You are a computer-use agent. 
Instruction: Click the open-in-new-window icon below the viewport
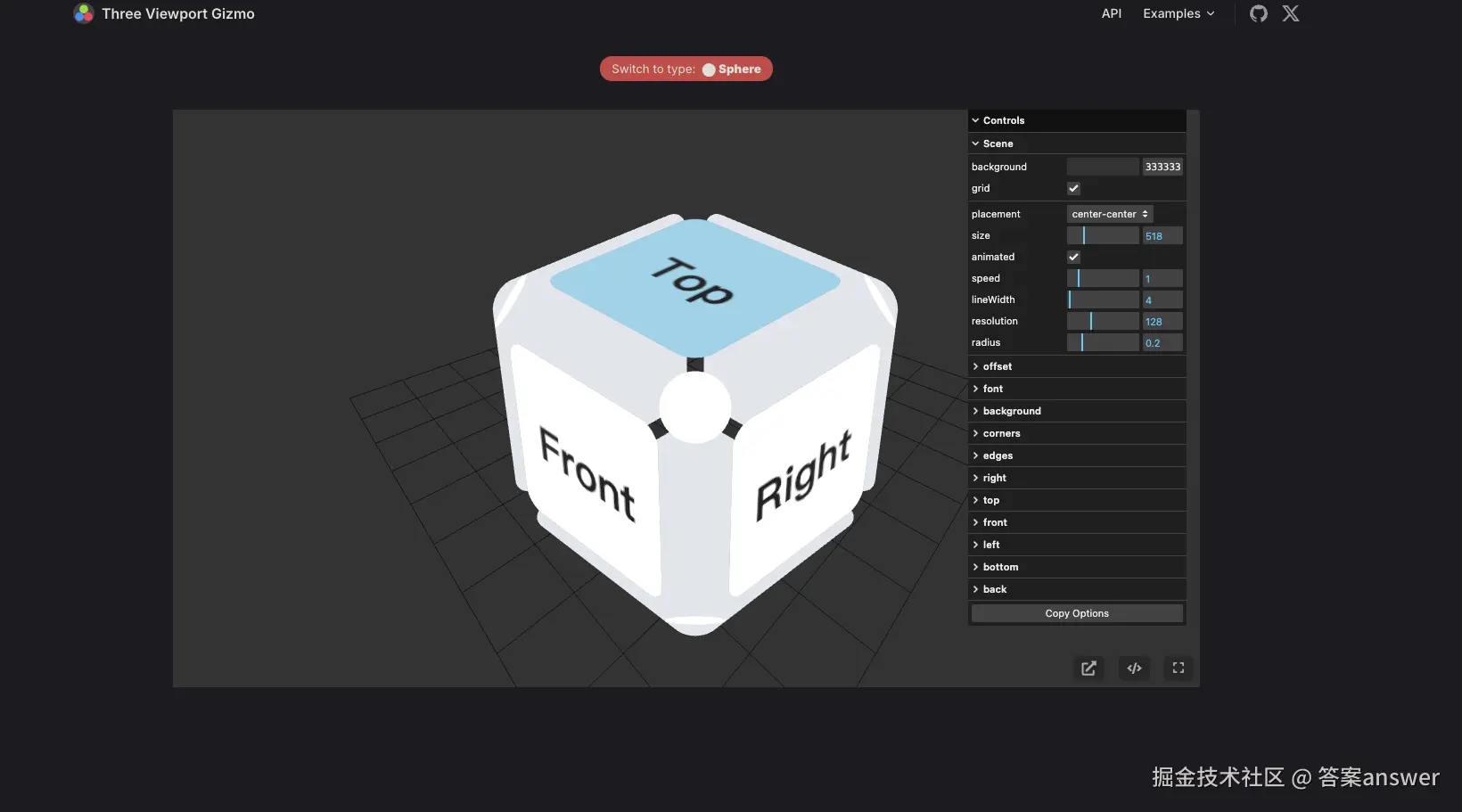point(1088,668)
